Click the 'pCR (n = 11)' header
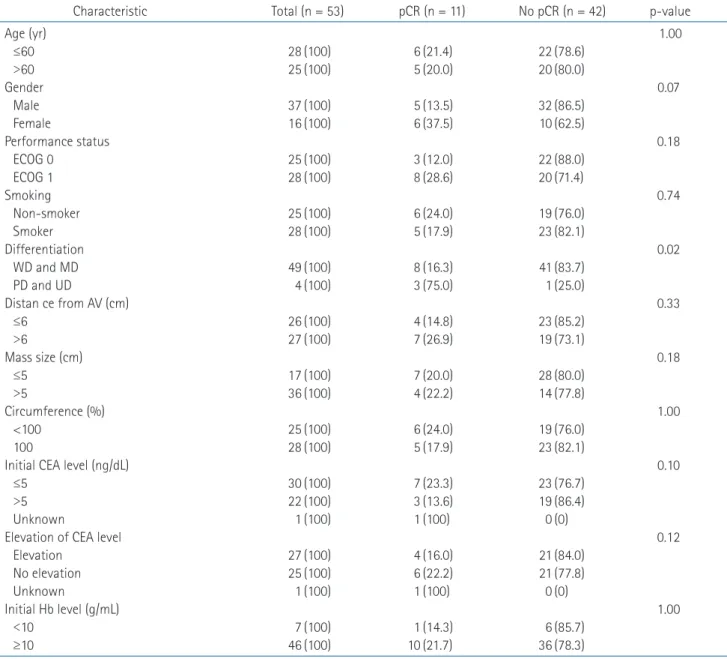 click(432, 11)
